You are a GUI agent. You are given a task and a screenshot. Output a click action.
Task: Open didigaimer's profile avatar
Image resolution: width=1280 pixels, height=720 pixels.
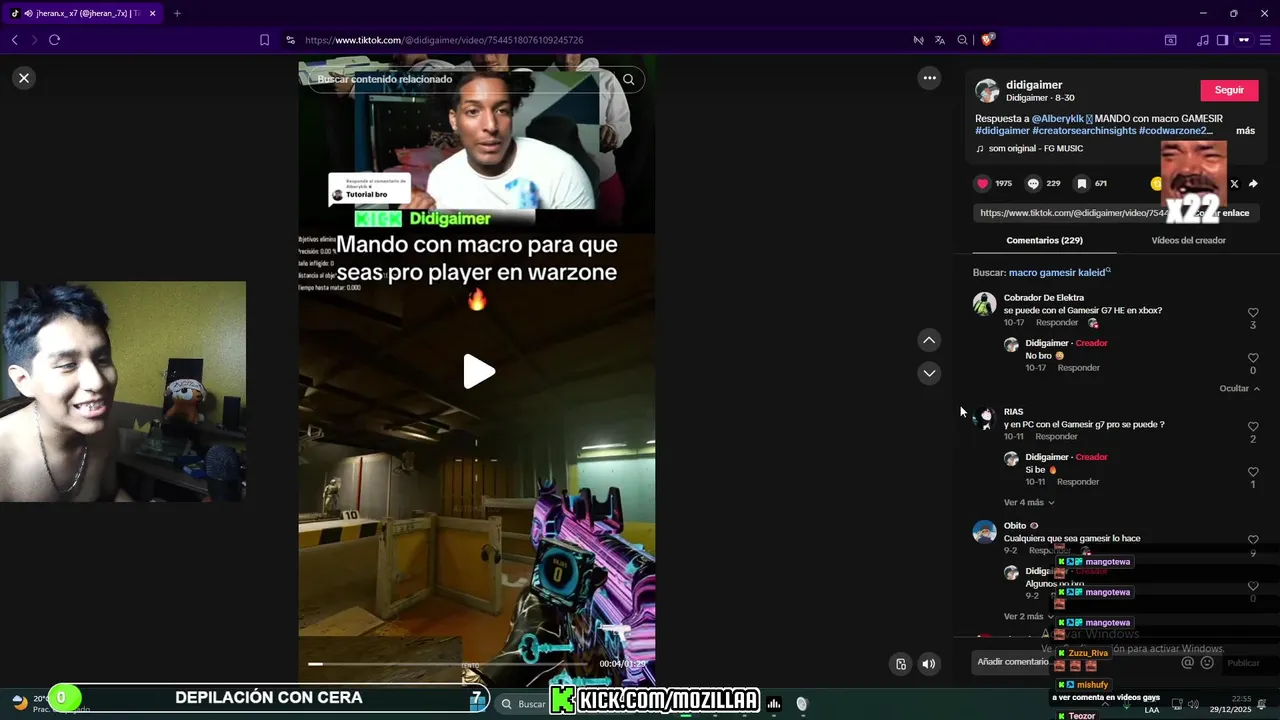pos(987,91)
